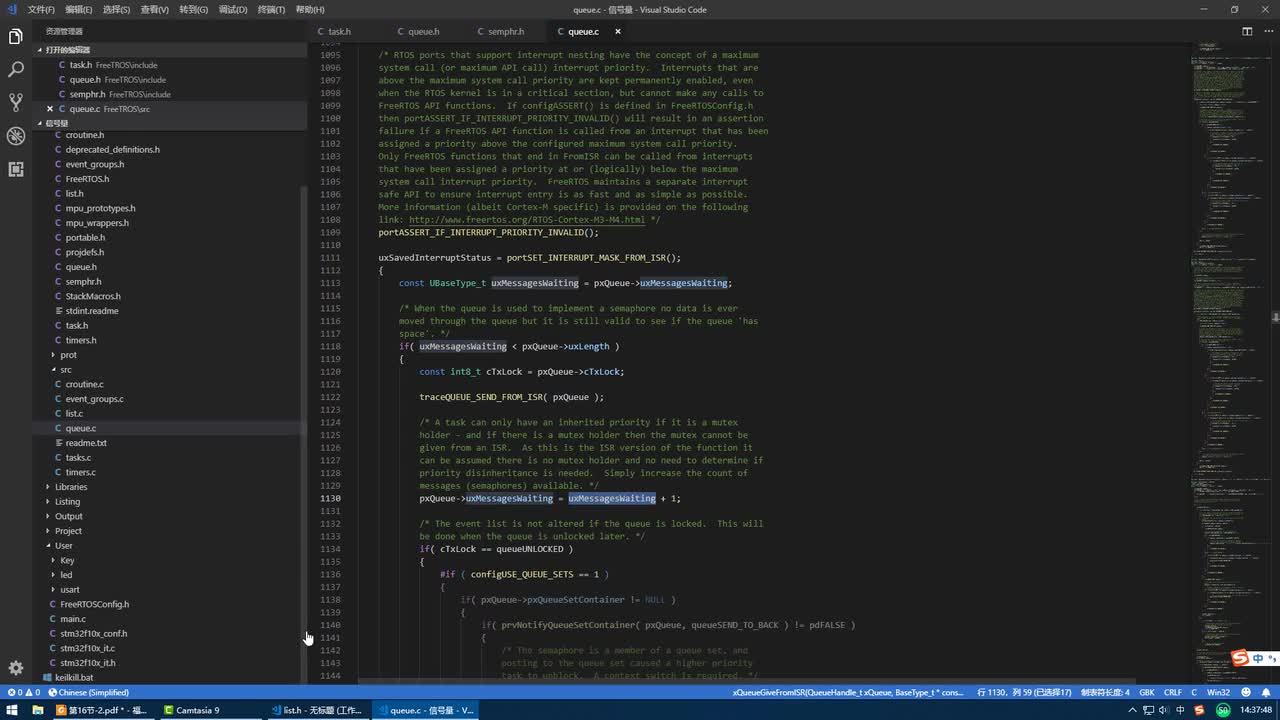Open the Explorer view in activity bar
1280x720 pixels.
[15, 37]
